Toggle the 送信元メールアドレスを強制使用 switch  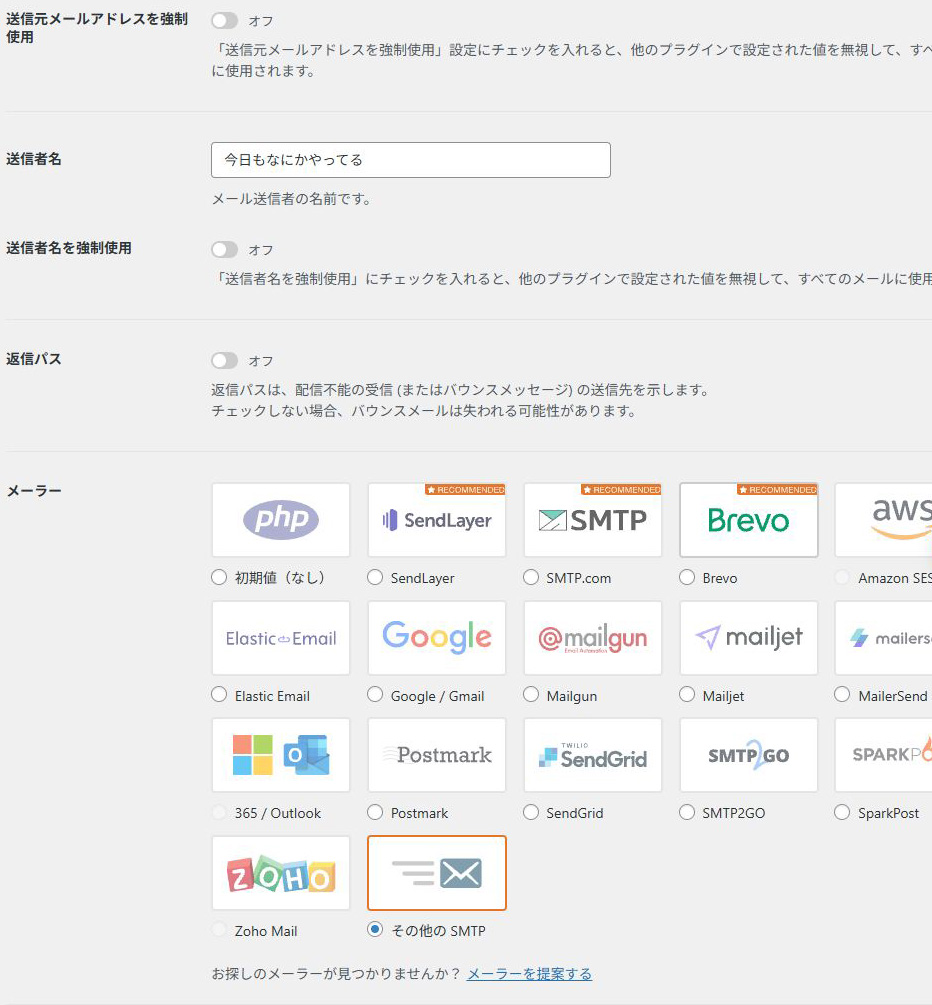pos(224,21)
